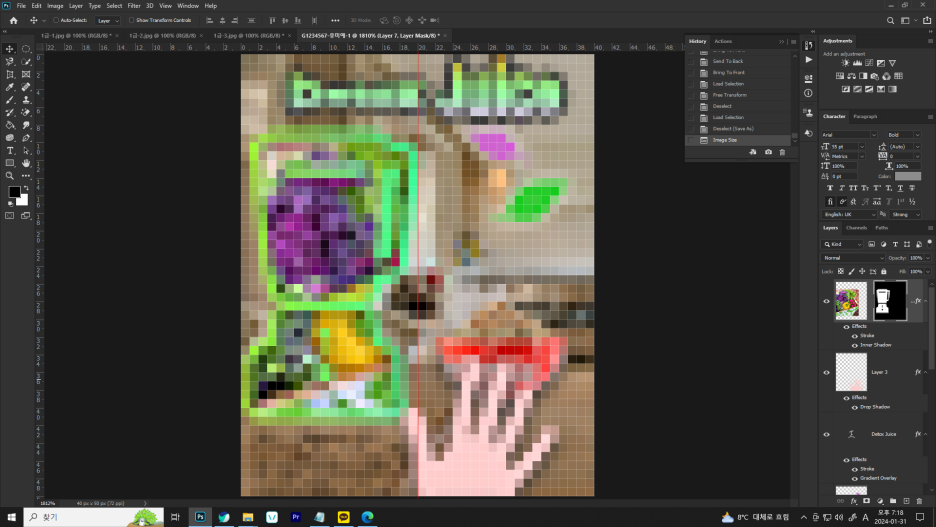
Task: Delete layer with Layers panel trash icon
Action: coord(919,501)
